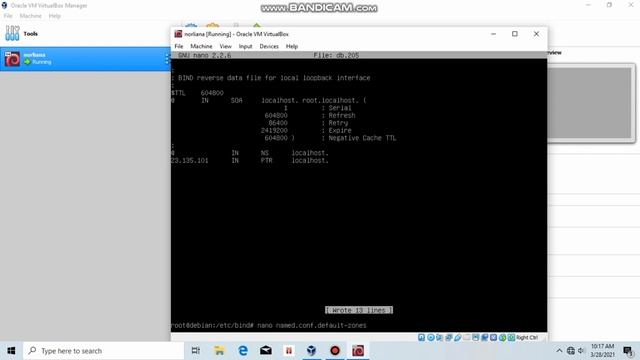The height and width of the screenshot is (360, 640).
Task: Open File menu in VirtualBox Manager window
Action: coord(8,16)
